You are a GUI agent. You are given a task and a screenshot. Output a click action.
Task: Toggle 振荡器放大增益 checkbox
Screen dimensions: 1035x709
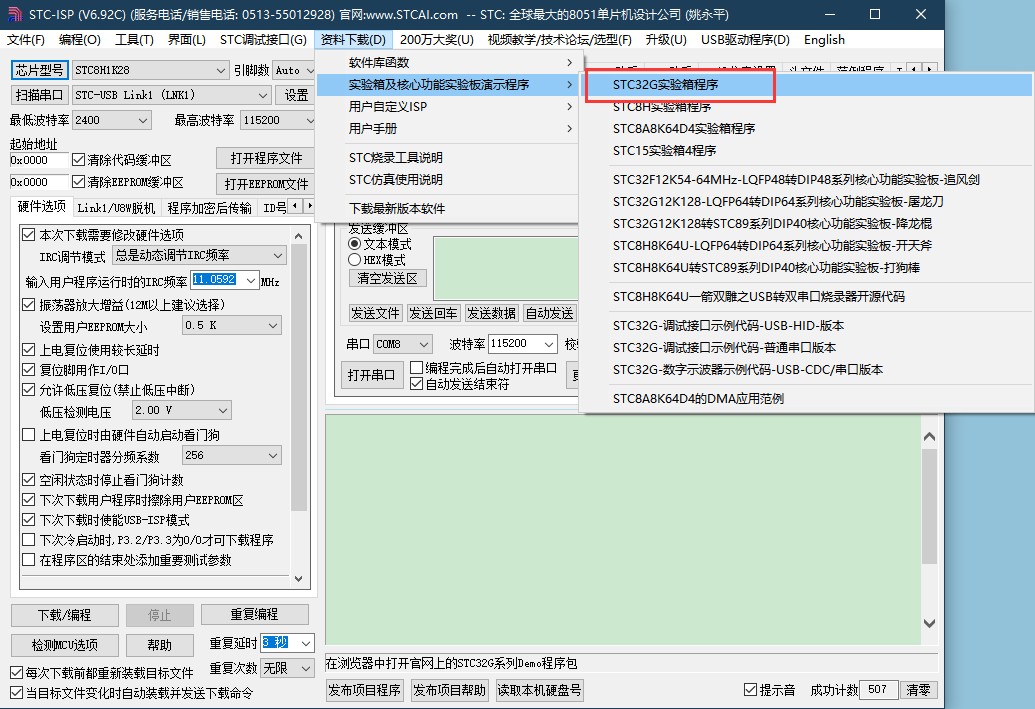(x=28, y=304)
